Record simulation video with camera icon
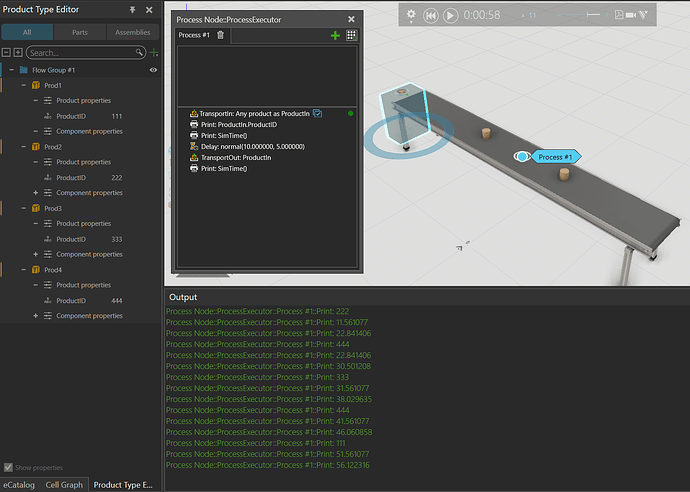The width and height of the screenshot is (690, 492). 631,15
